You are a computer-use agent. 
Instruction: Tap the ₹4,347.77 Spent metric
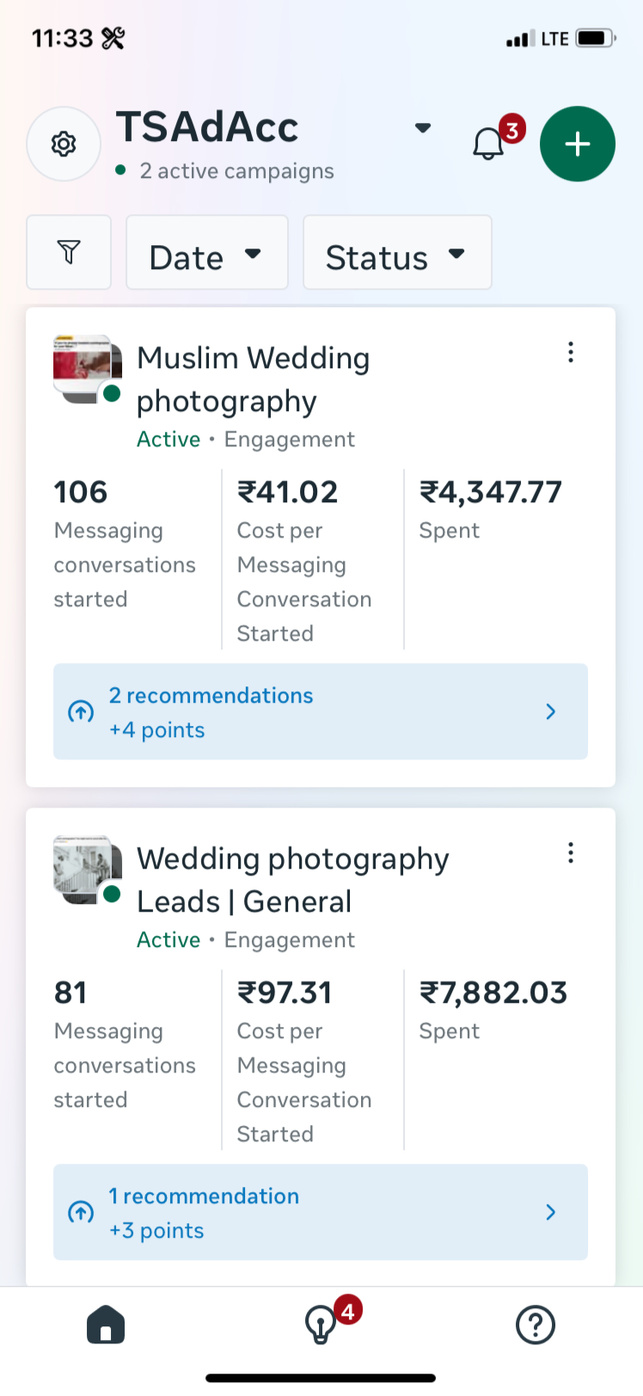[490, 508]
